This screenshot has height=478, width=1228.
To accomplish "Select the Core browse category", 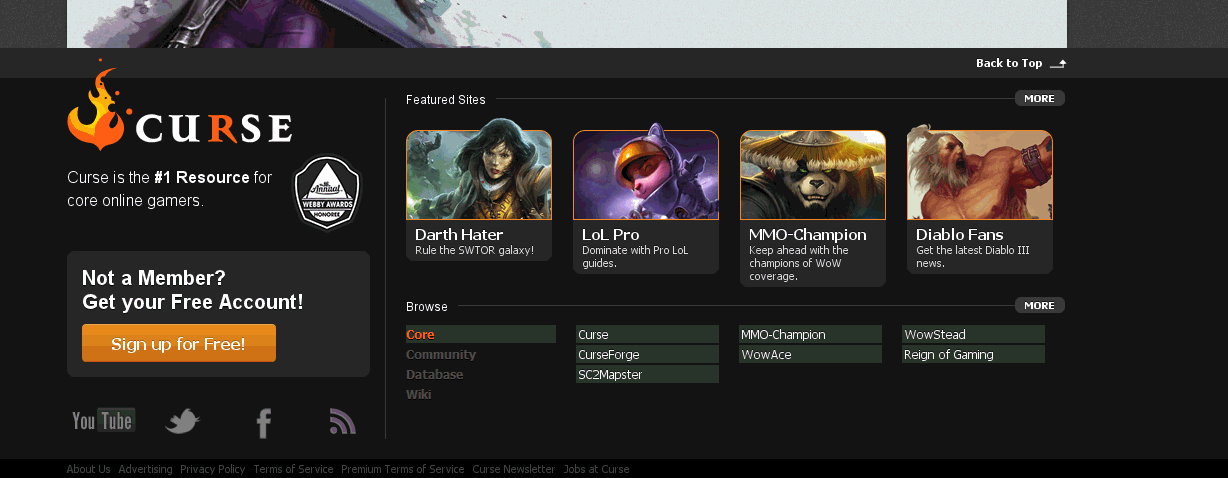I will click(481, 334).
